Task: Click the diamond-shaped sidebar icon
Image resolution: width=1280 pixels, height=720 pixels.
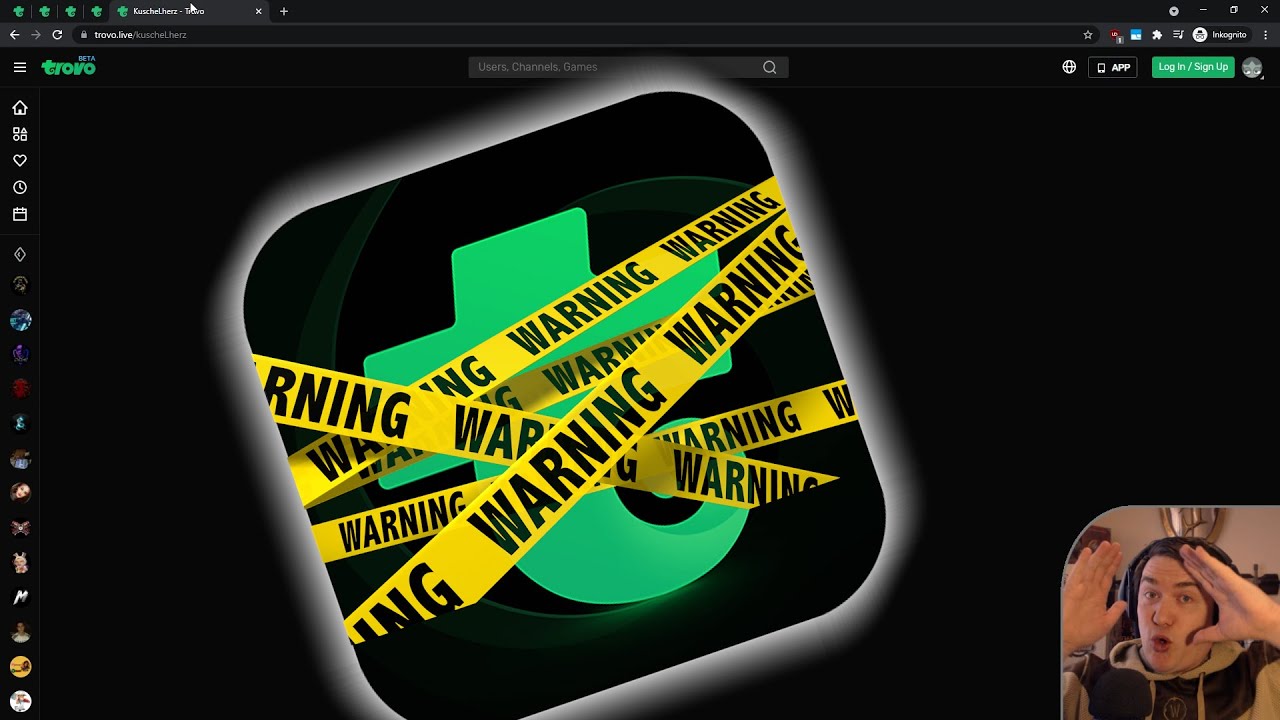Action: (x=20, y=255)
